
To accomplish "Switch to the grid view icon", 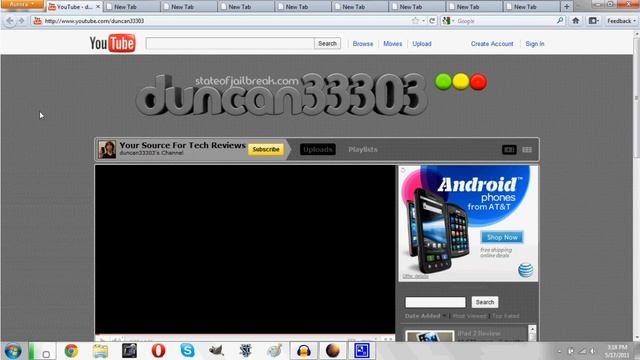I will [x=527, y=150].
